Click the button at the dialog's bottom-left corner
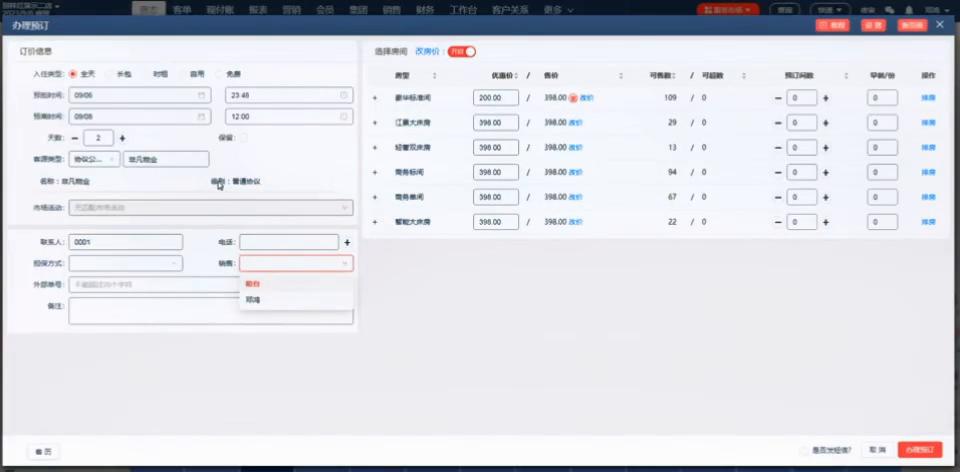The height and width of the screenshot is (472, 960). point(43,452)
